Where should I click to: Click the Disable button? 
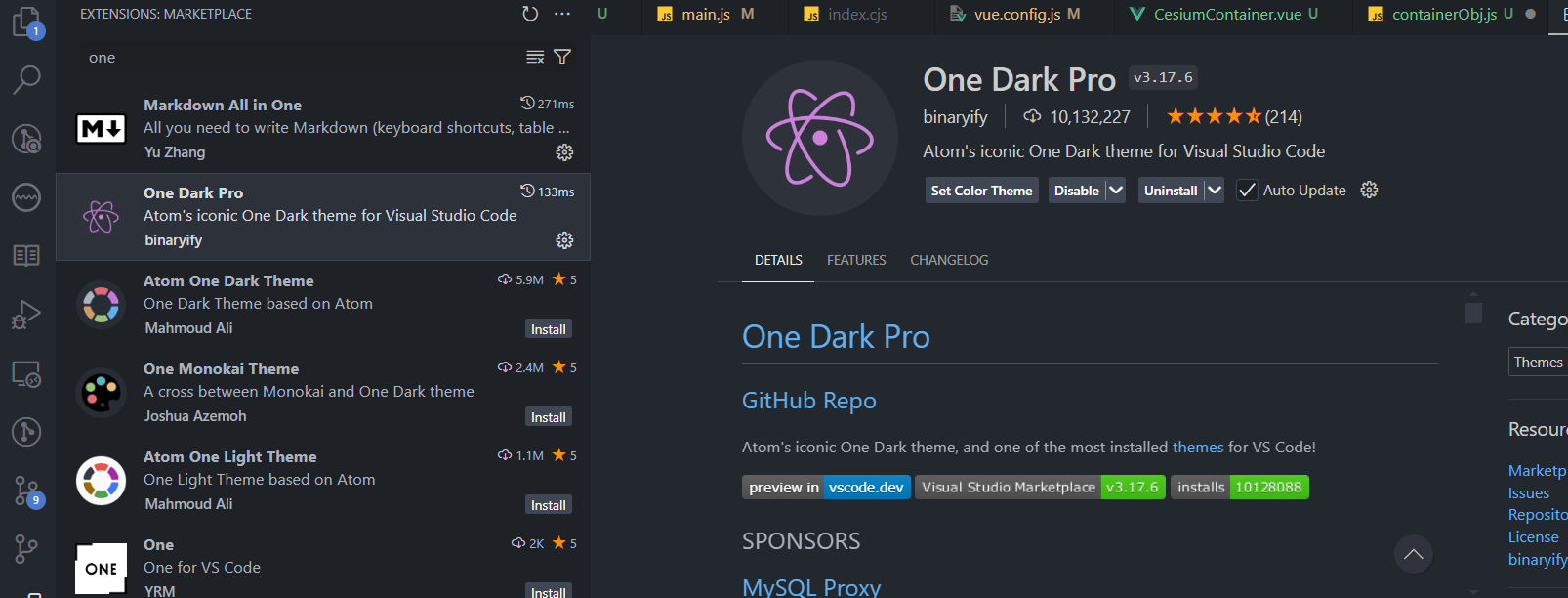[x=1076, y=191]
